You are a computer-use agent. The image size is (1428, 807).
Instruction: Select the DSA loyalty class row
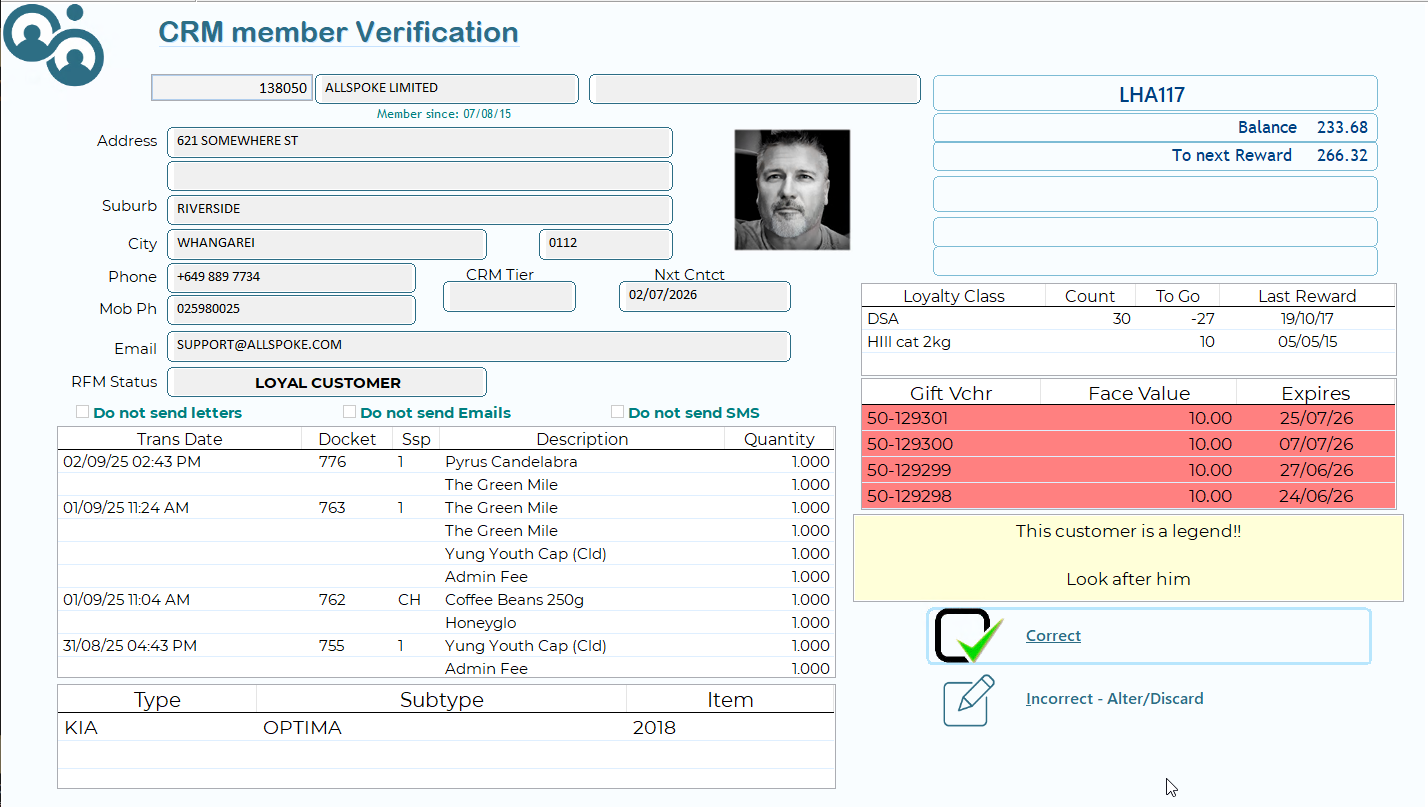tap(1127, 319)
